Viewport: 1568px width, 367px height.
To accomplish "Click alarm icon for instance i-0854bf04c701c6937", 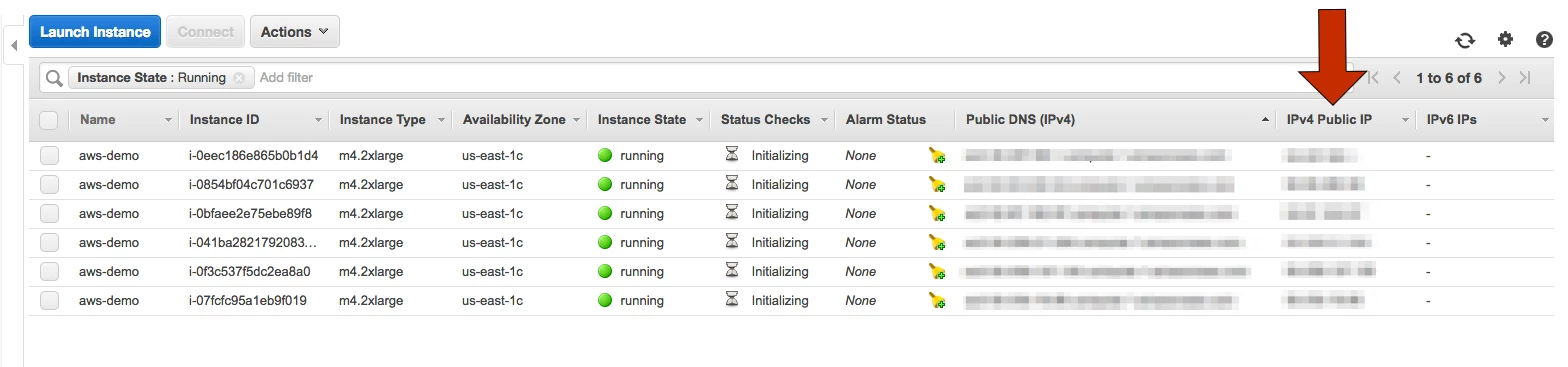I will (936, 184).
